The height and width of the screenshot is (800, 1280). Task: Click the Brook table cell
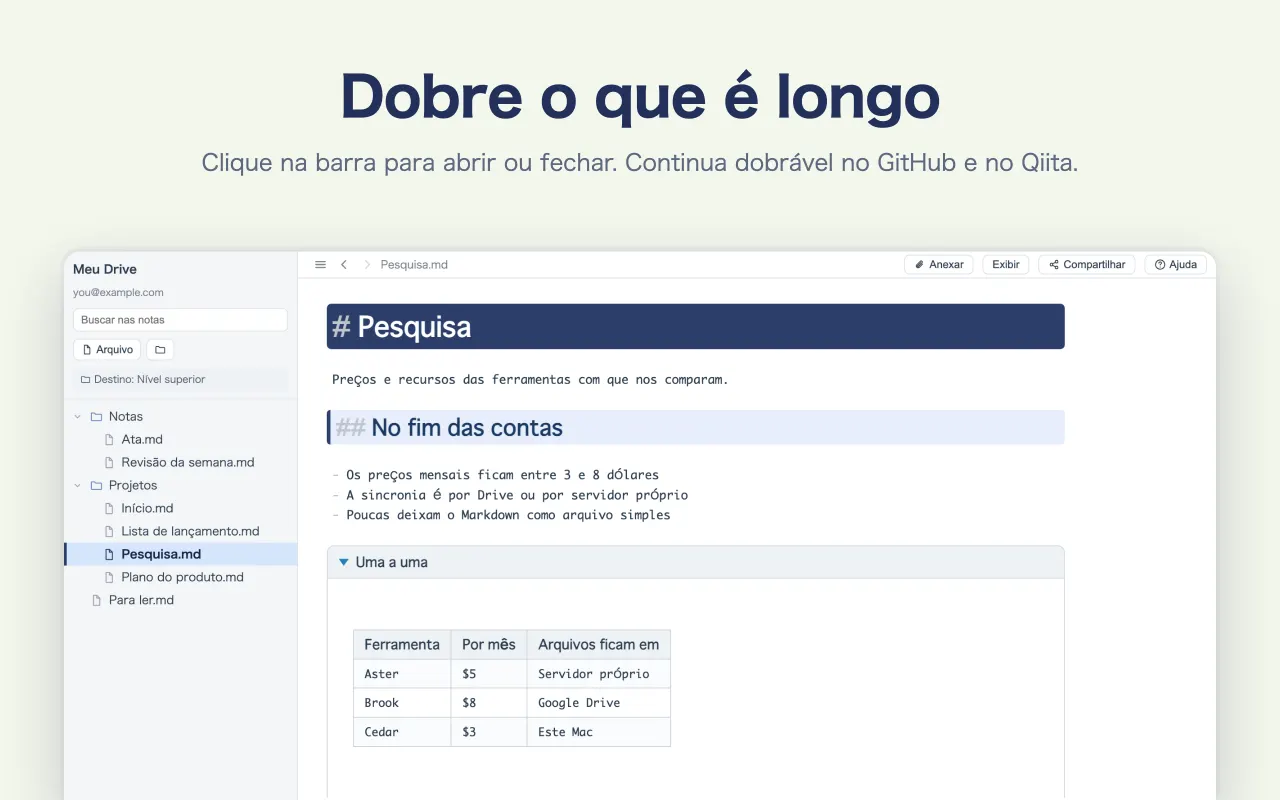coord(402,703)
